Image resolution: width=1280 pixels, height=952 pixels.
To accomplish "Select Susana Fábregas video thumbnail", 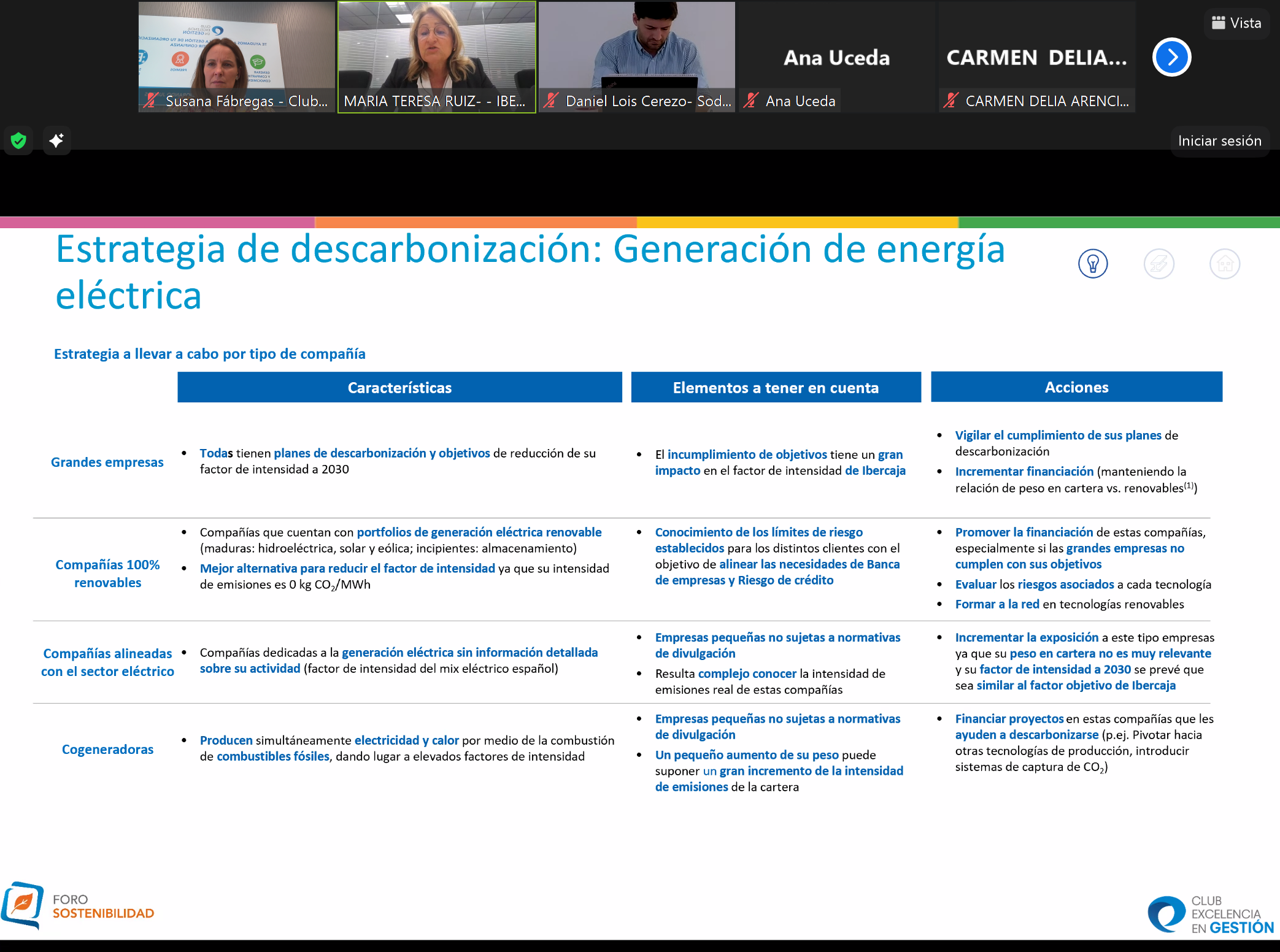I will (x=237, y=57).
